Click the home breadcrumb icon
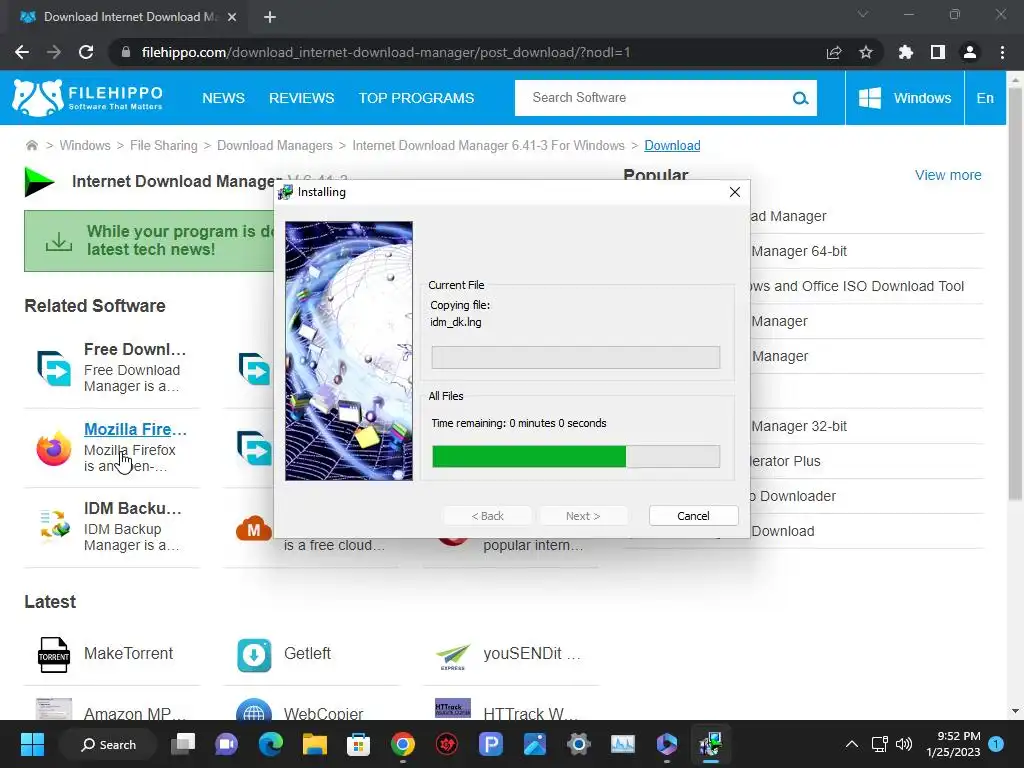The image size is (1024, 768). (x=31, y=145)
